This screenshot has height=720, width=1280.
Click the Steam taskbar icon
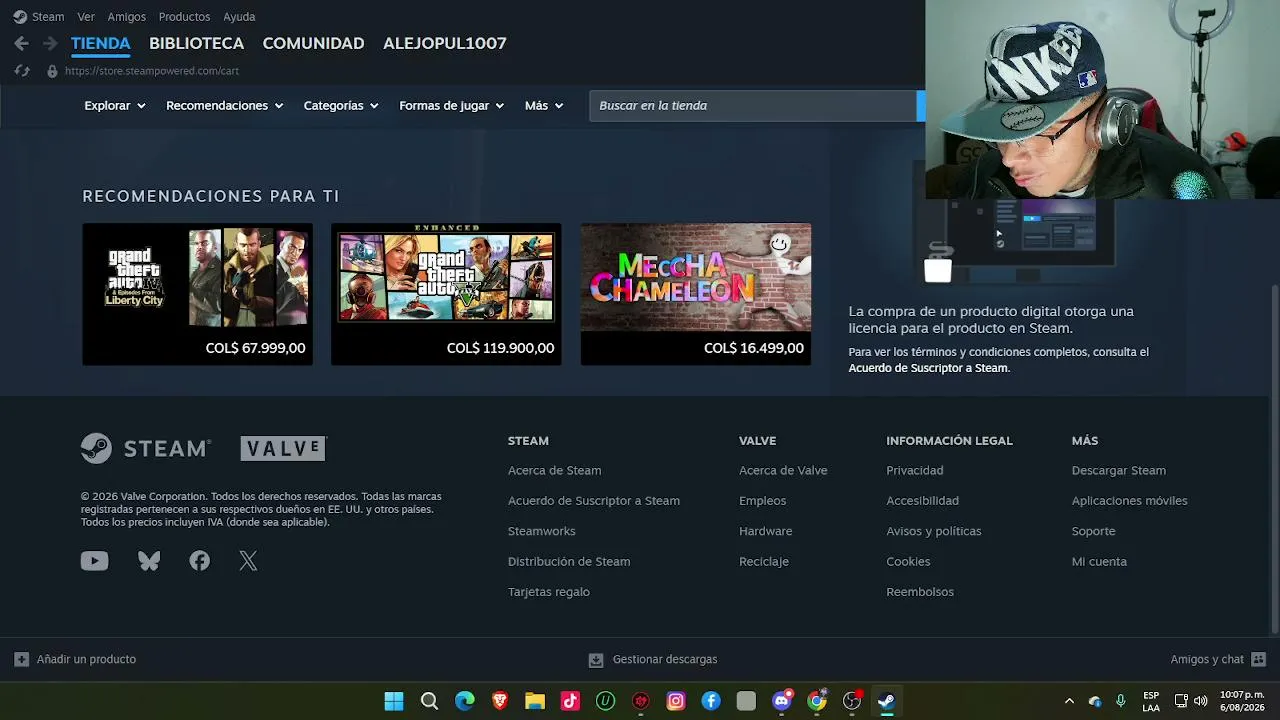click(x=886, y=701)
